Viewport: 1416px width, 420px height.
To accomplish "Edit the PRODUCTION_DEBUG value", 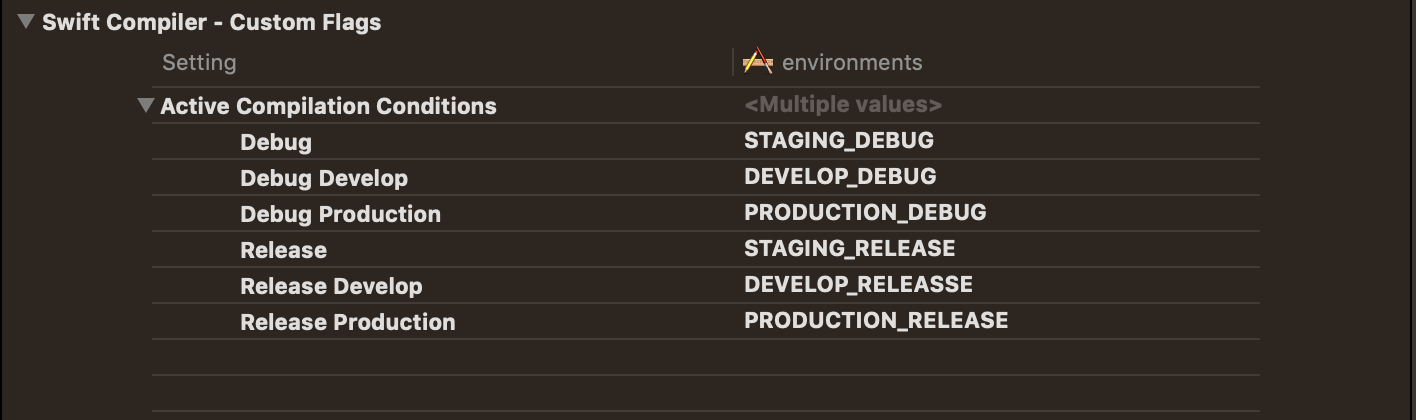I will (x=865, y=213).
